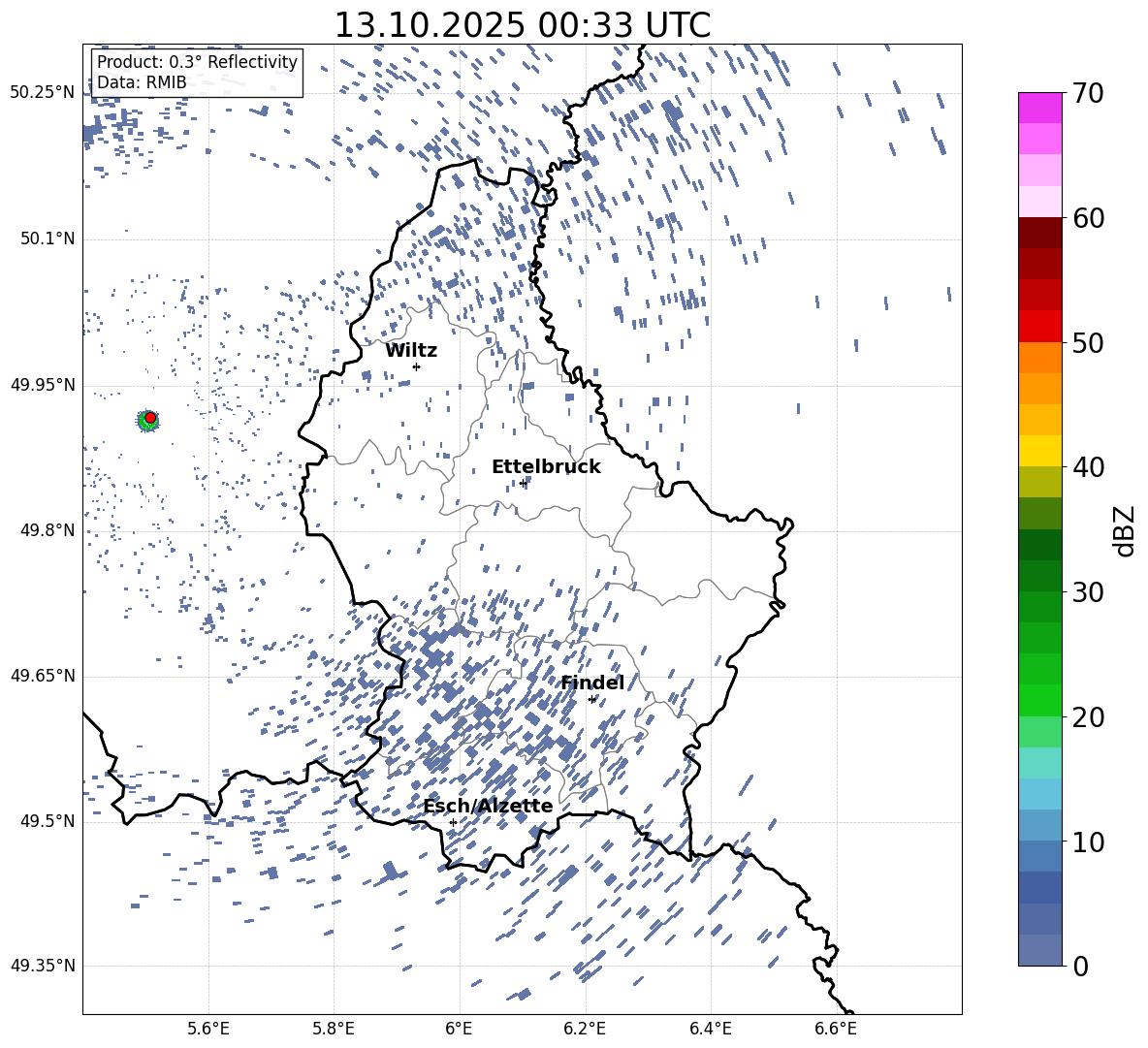
Task: Click the 50.25°N latitude label
Action: (43, 93)
